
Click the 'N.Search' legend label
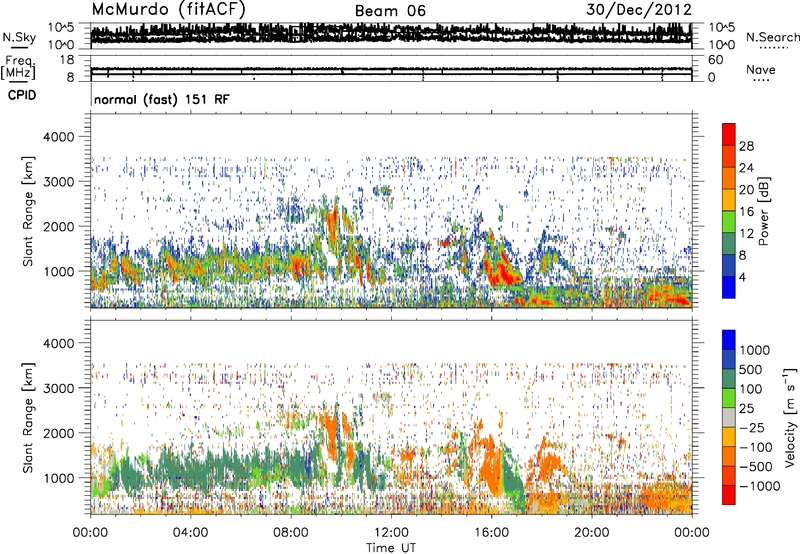[x=772, y=37]
